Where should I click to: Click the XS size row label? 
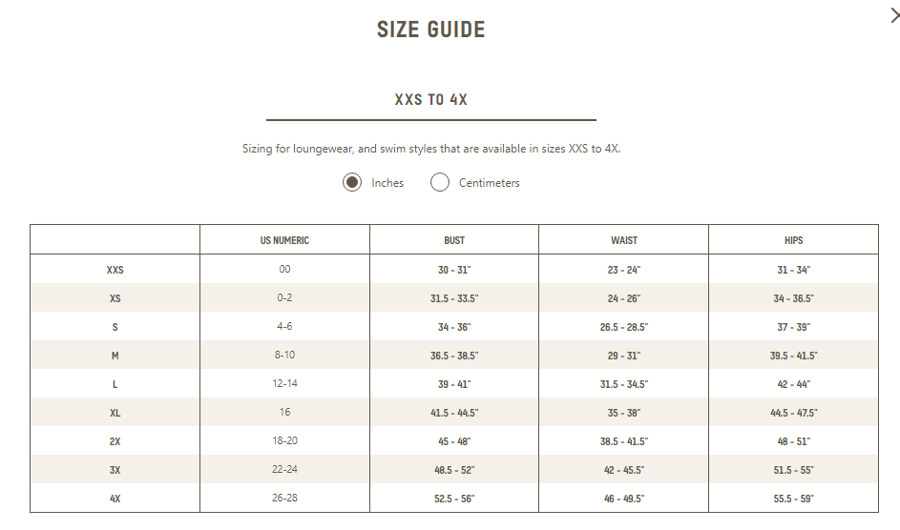tap(115, 298)
